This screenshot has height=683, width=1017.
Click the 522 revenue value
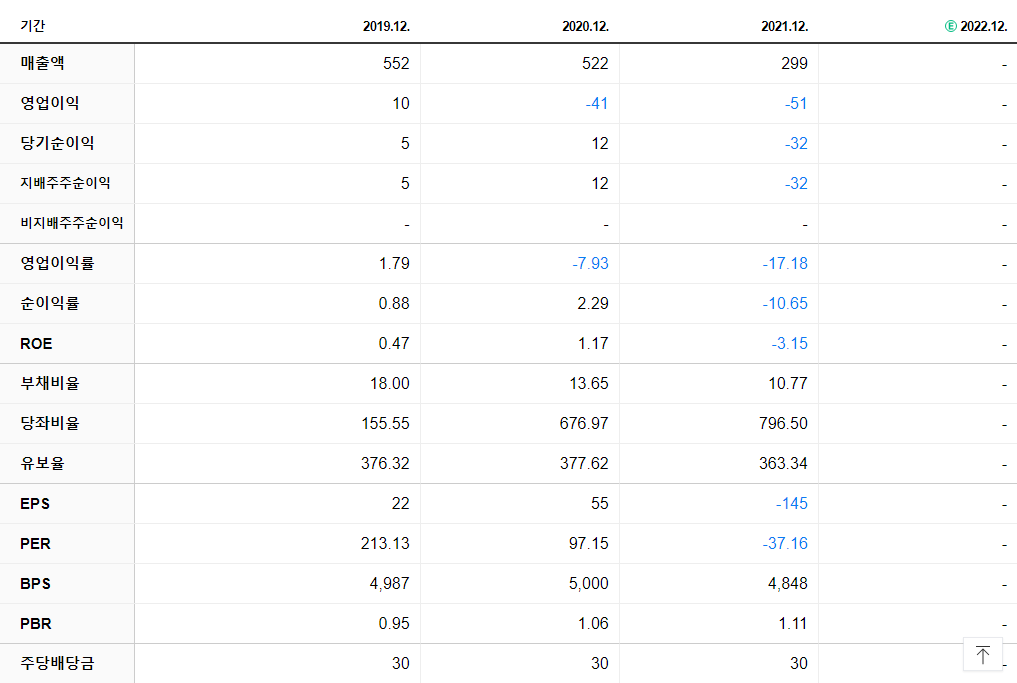595,64
